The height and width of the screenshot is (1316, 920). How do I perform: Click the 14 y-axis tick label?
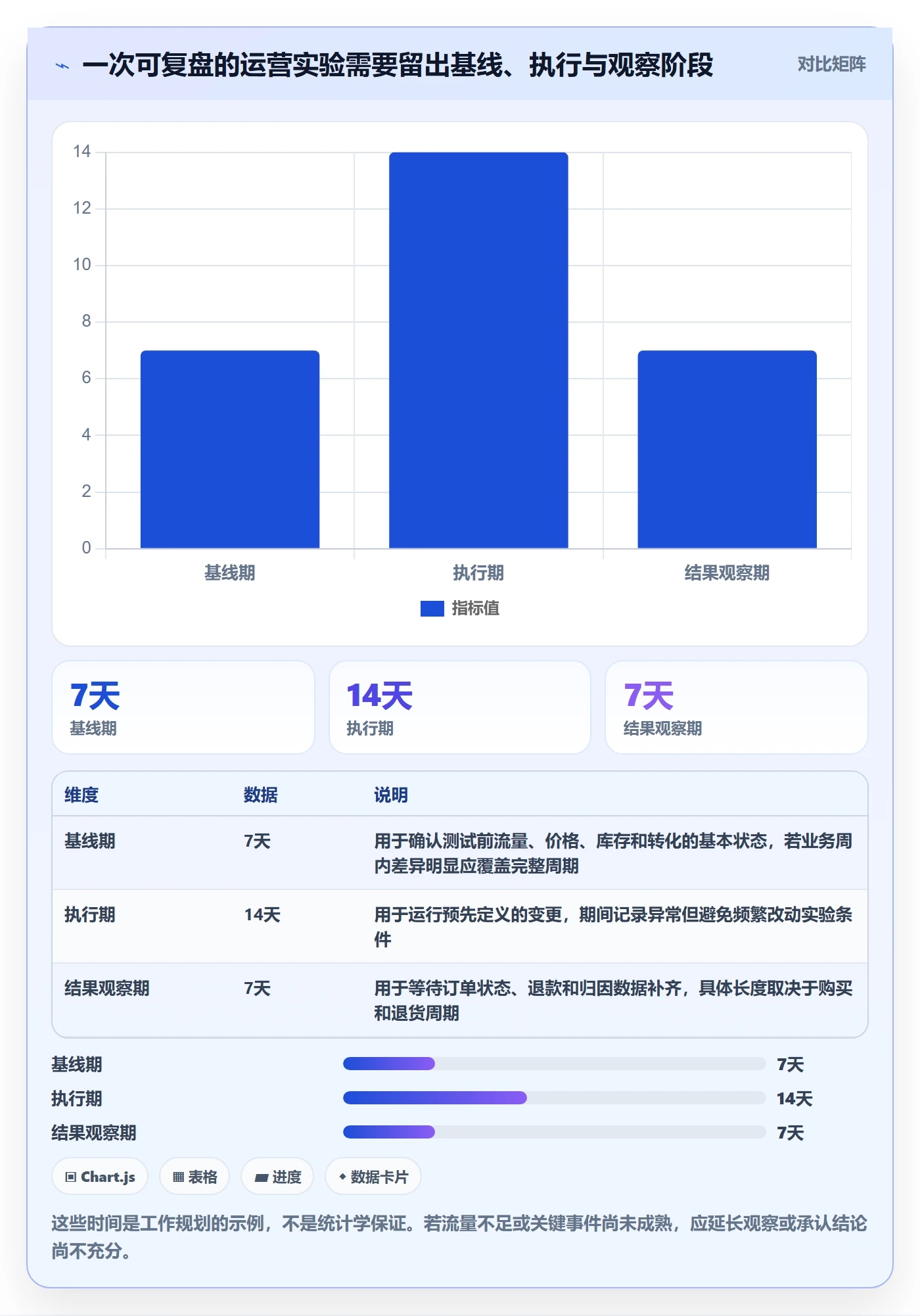[82, 152]
